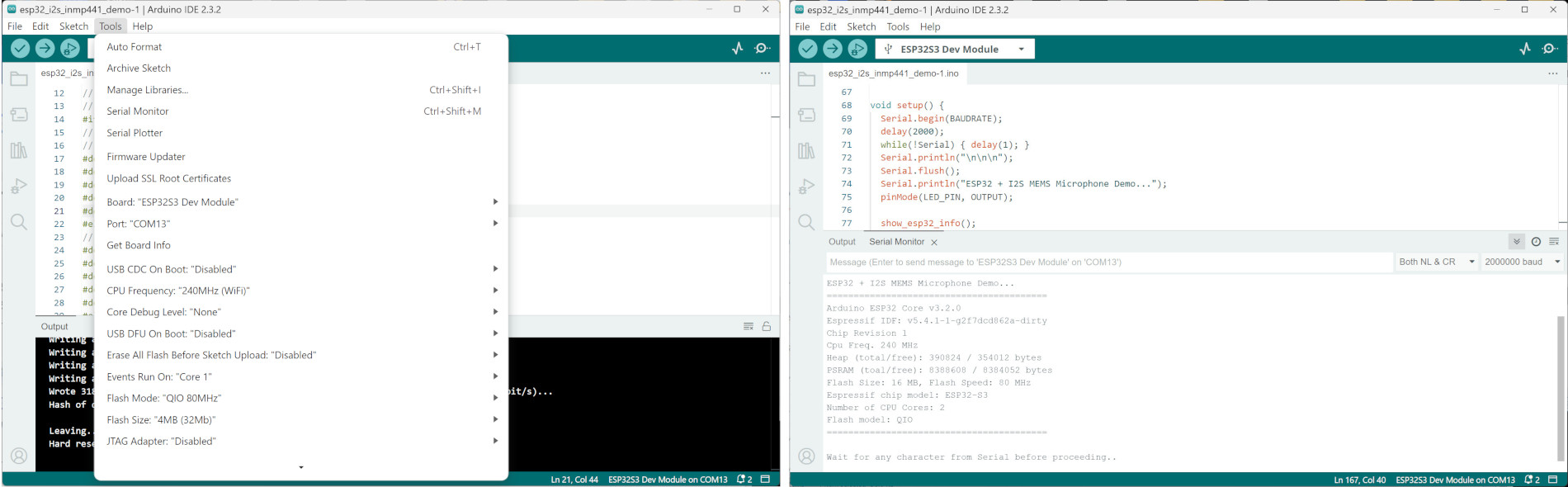Open Help menu in right window
The width and height of the screenshot is (1568, 487).
(930, 26)
